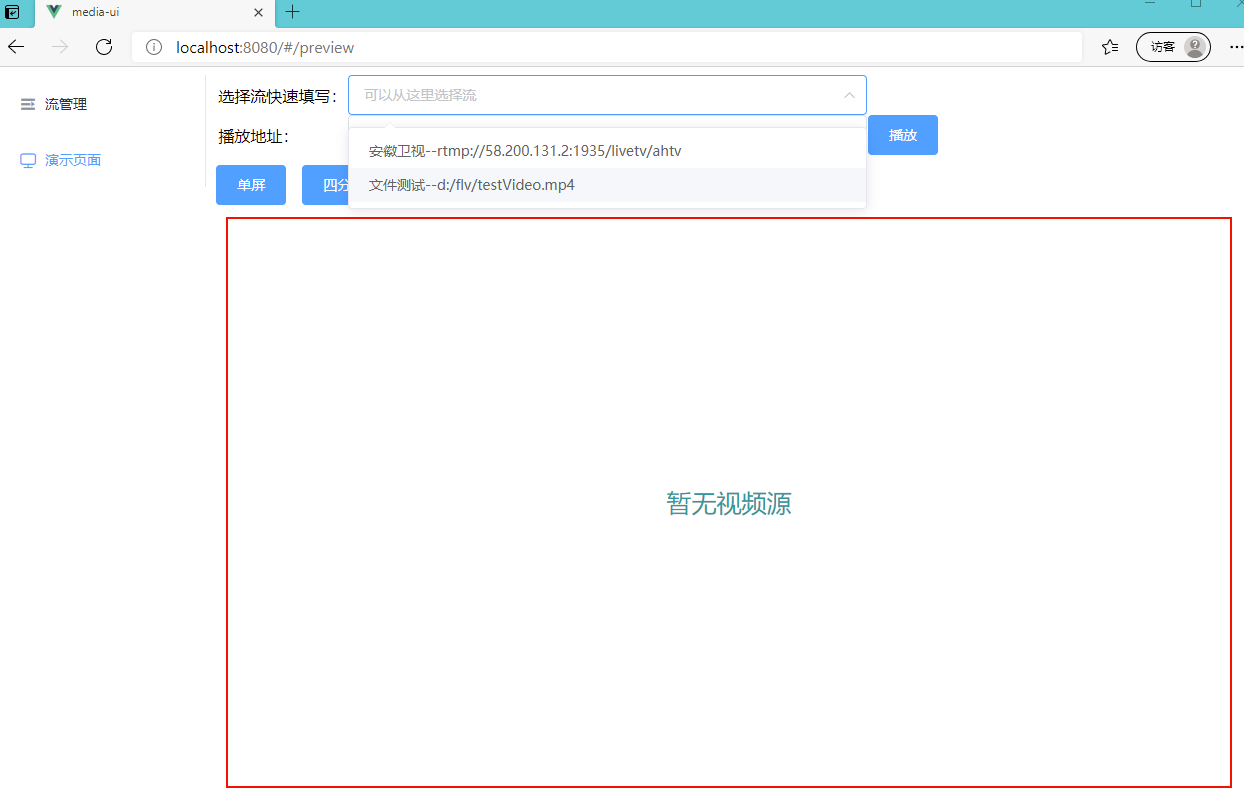This screenshot has width=1244, height=812.
Task: Click the browser back arrow
Action: (x=16, y=47)
